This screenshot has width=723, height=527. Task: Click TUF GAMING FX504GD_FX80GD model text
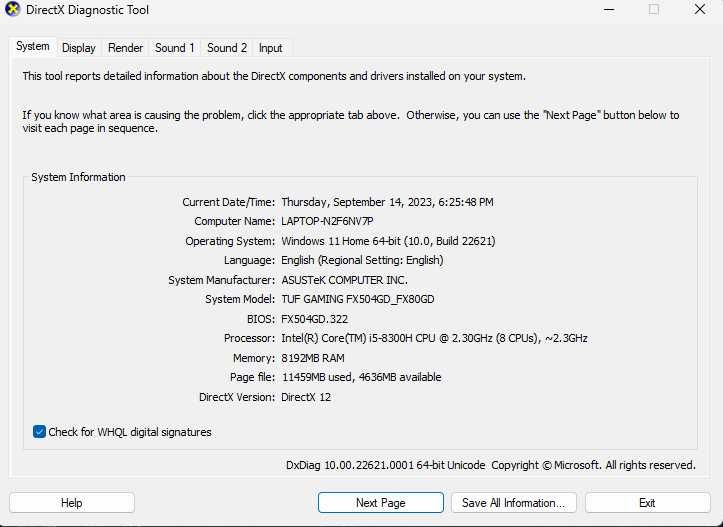click(358, 299)
